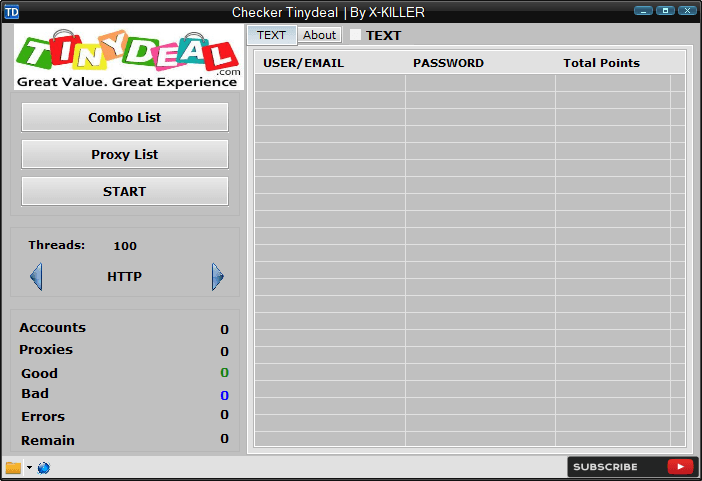The image size is (702, 481).
Task: Click the Good counter label
Action: click(39, 374)
